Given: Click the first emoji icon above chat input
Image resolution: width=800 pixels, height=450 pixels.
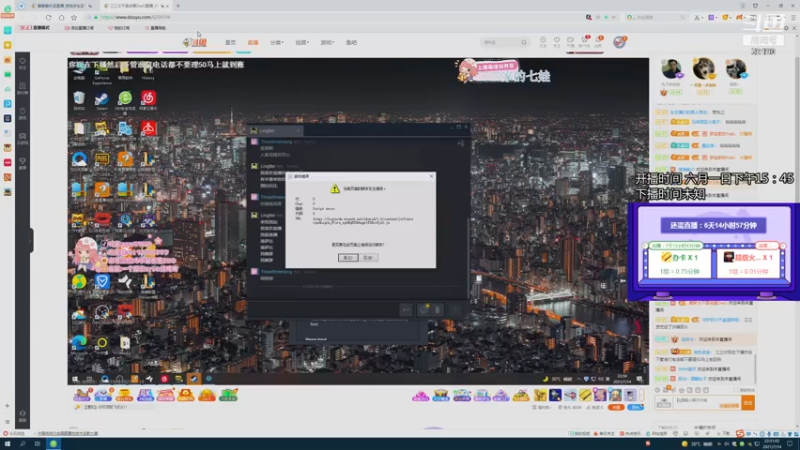Looking at the screenshot, I should 658,390.
